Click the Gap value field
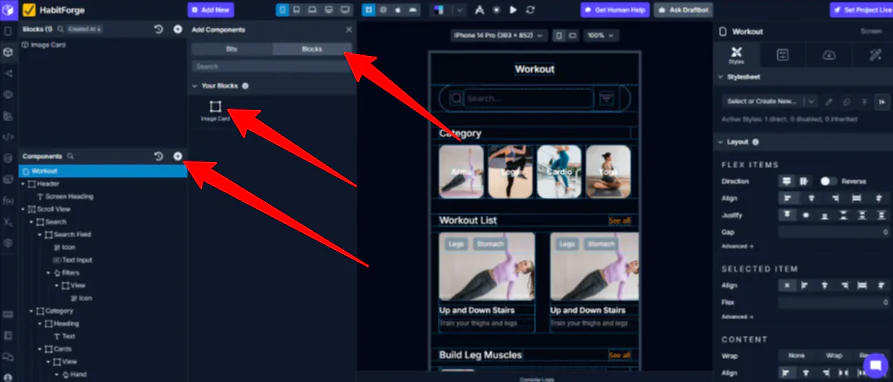The height and width of the screenshot is (382, 893). click(x=834, y=232)
